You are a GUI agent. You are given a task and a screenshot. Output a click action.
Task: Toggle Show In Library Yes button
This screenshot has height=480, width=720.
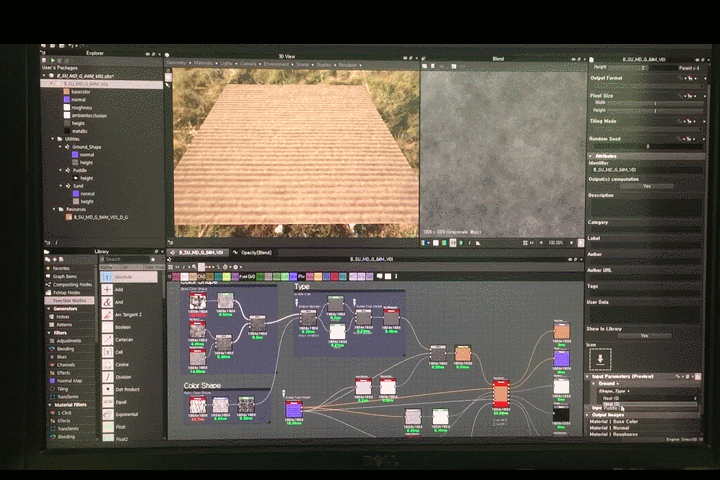point(644,336)
